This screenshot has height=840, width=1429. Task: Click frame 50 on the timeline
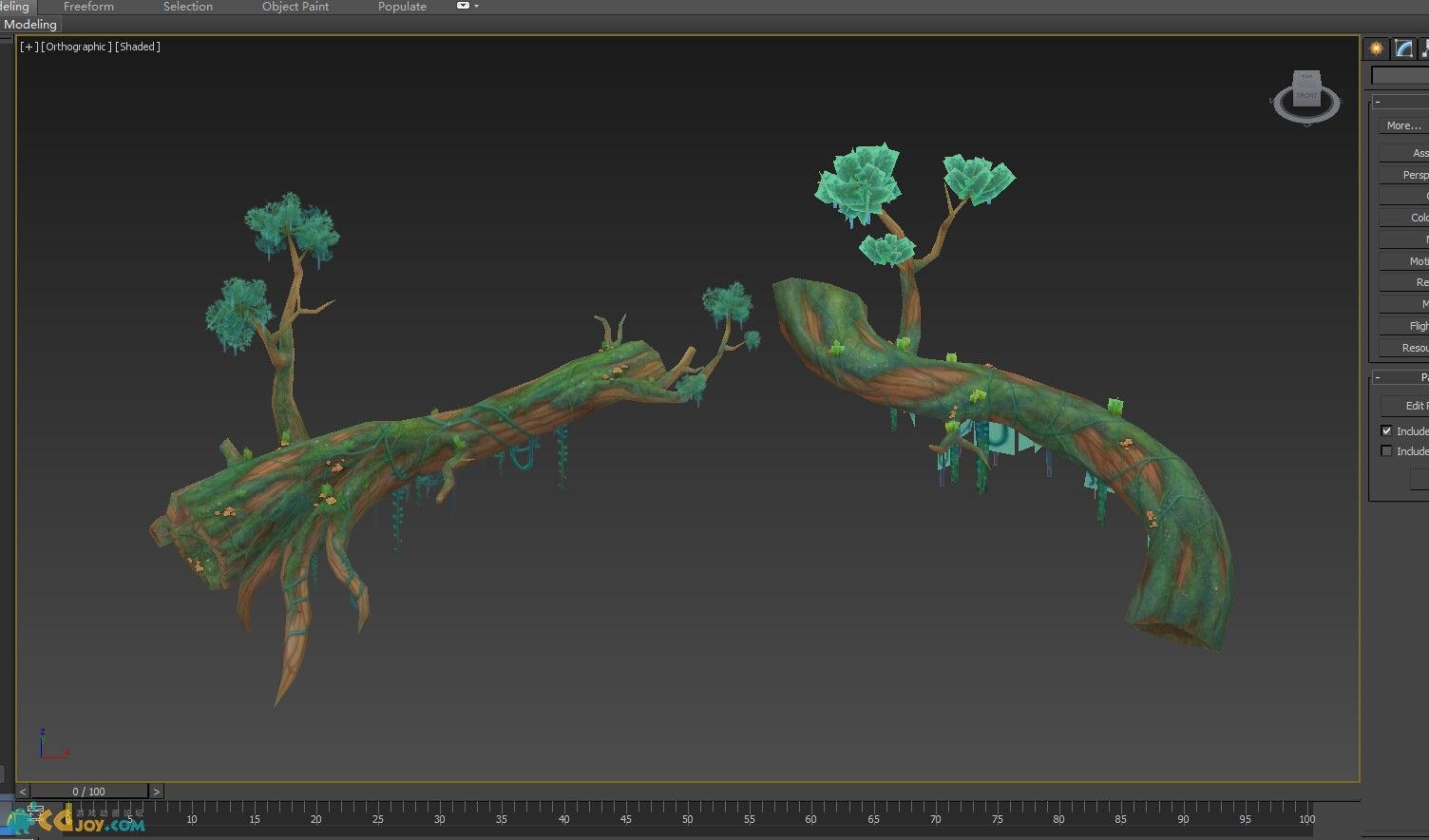pos(687,818)
